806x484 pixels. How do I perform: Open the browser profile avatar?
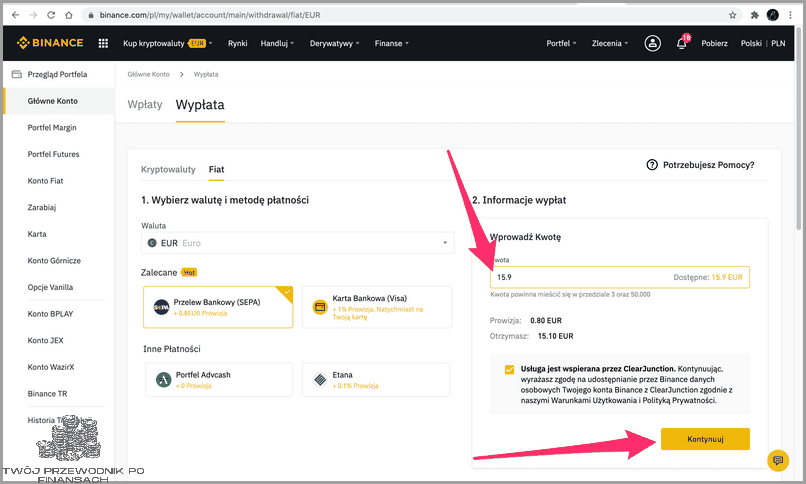pos(773,15)
